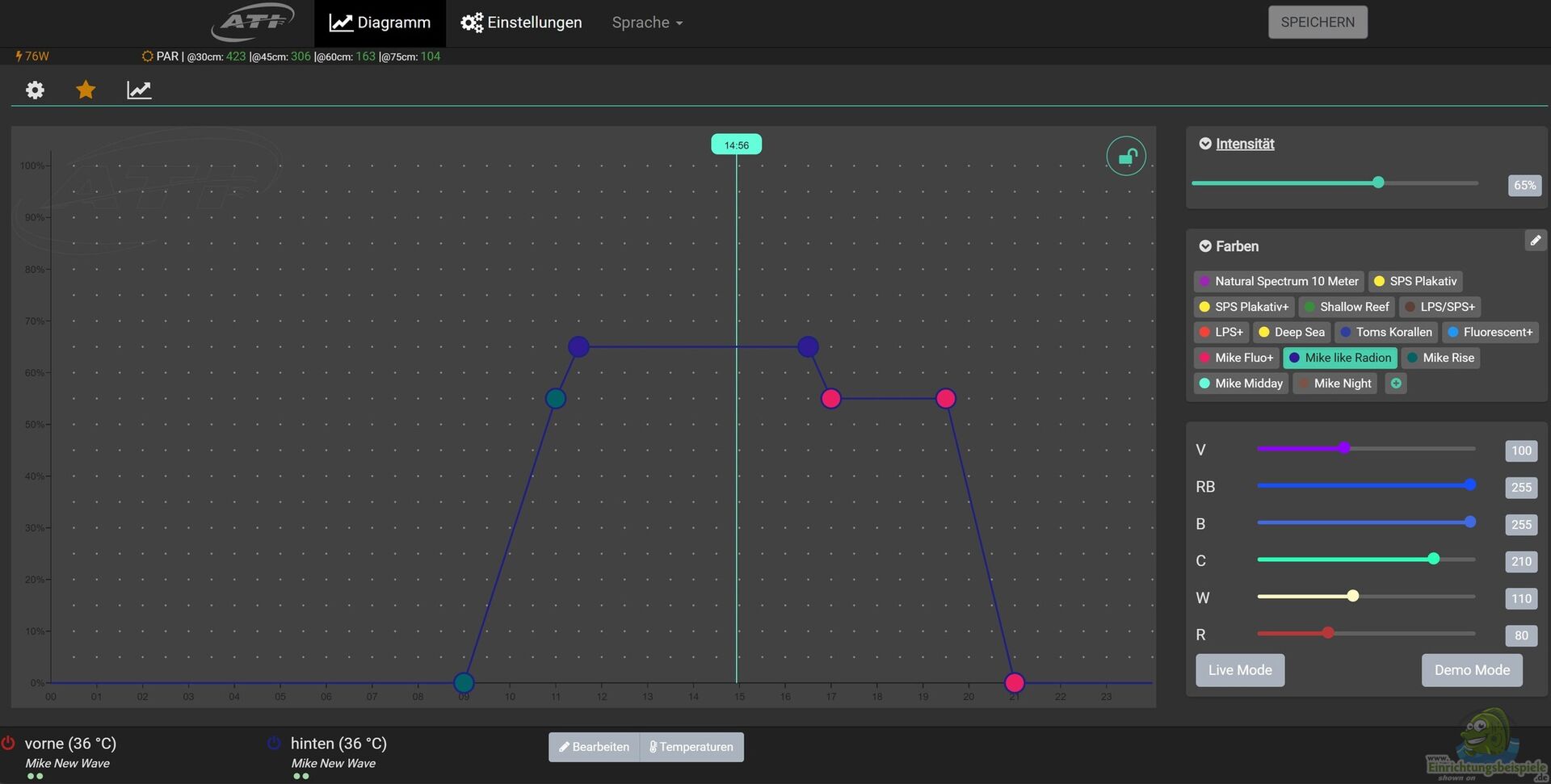1551x784 pixels.
Task: Open the Sprache dropdown menu
Action: click(647, 23)
